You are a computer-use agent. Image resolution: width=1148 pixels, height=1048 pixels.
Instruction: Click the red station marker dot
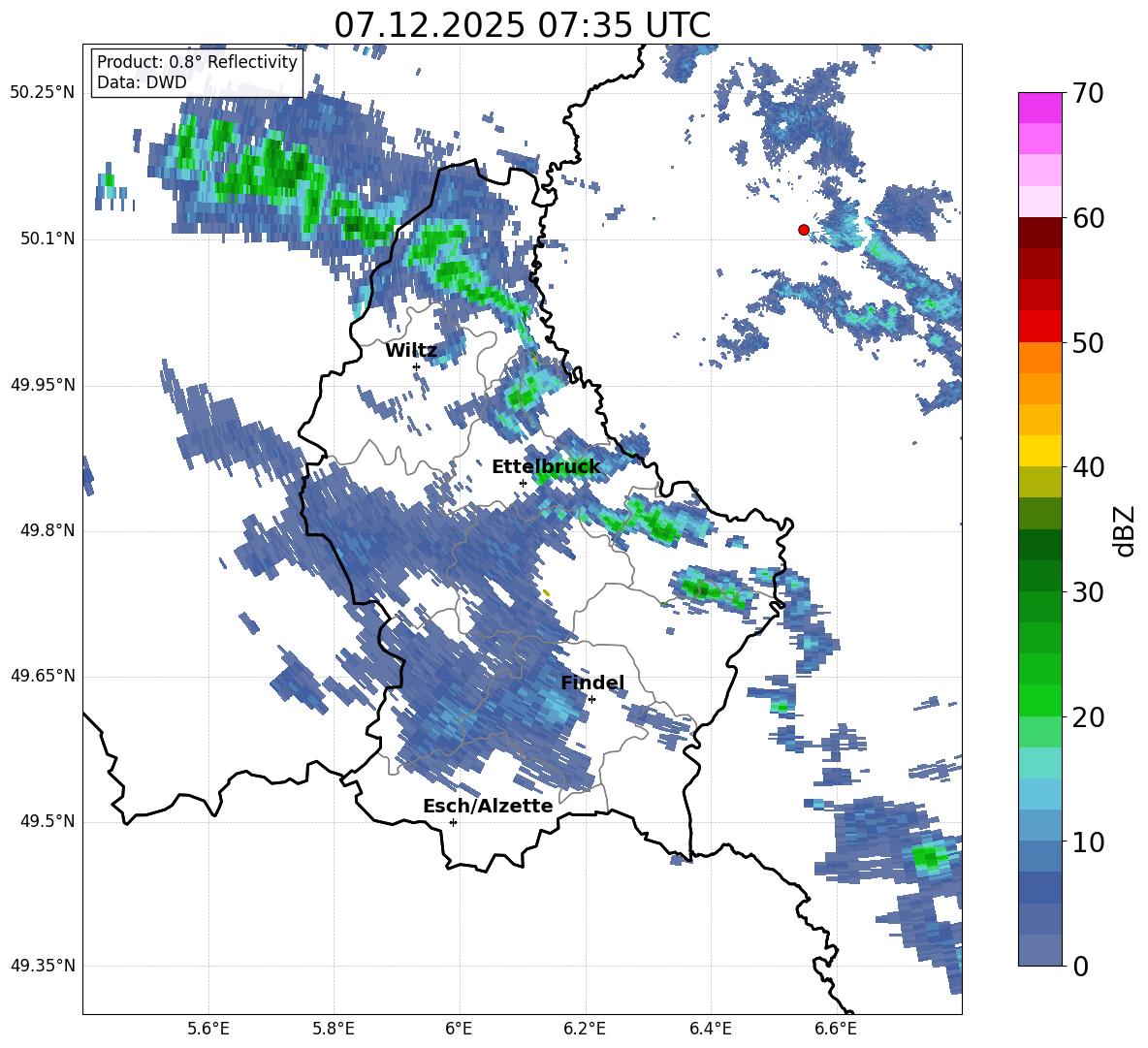tap(803, 230)
